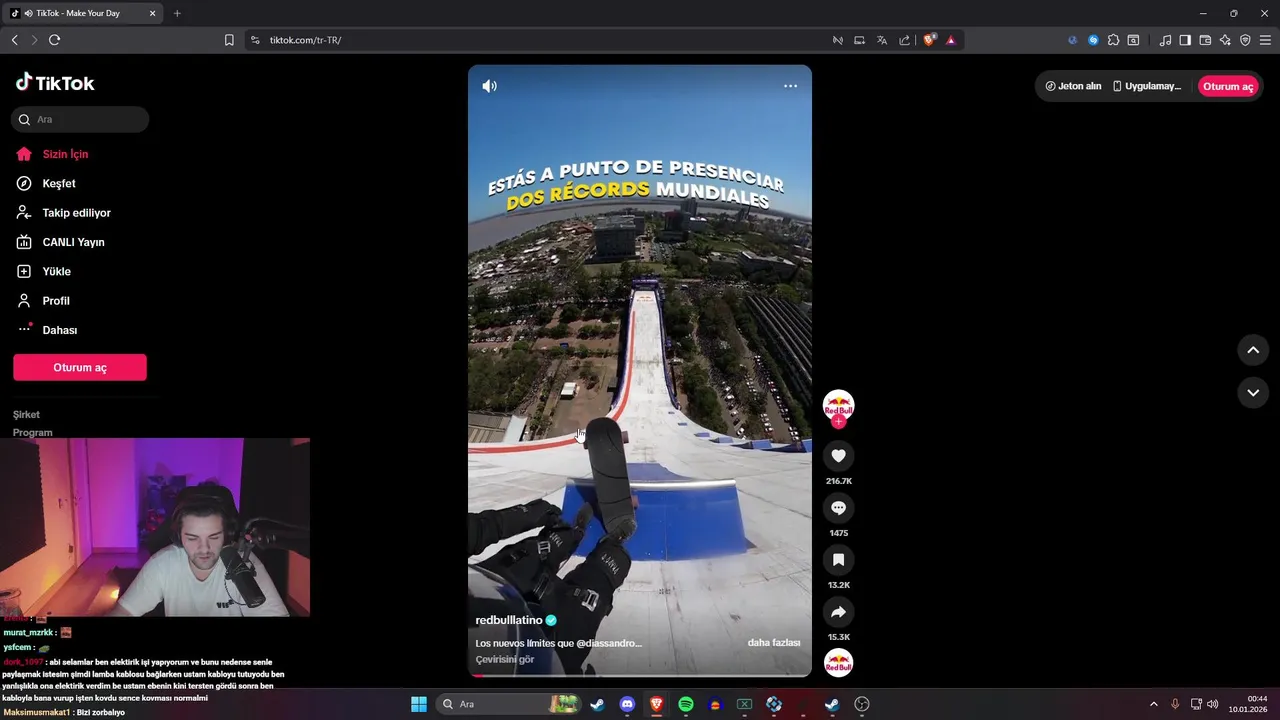Mute the video using the speaker icon

(489, 86)
